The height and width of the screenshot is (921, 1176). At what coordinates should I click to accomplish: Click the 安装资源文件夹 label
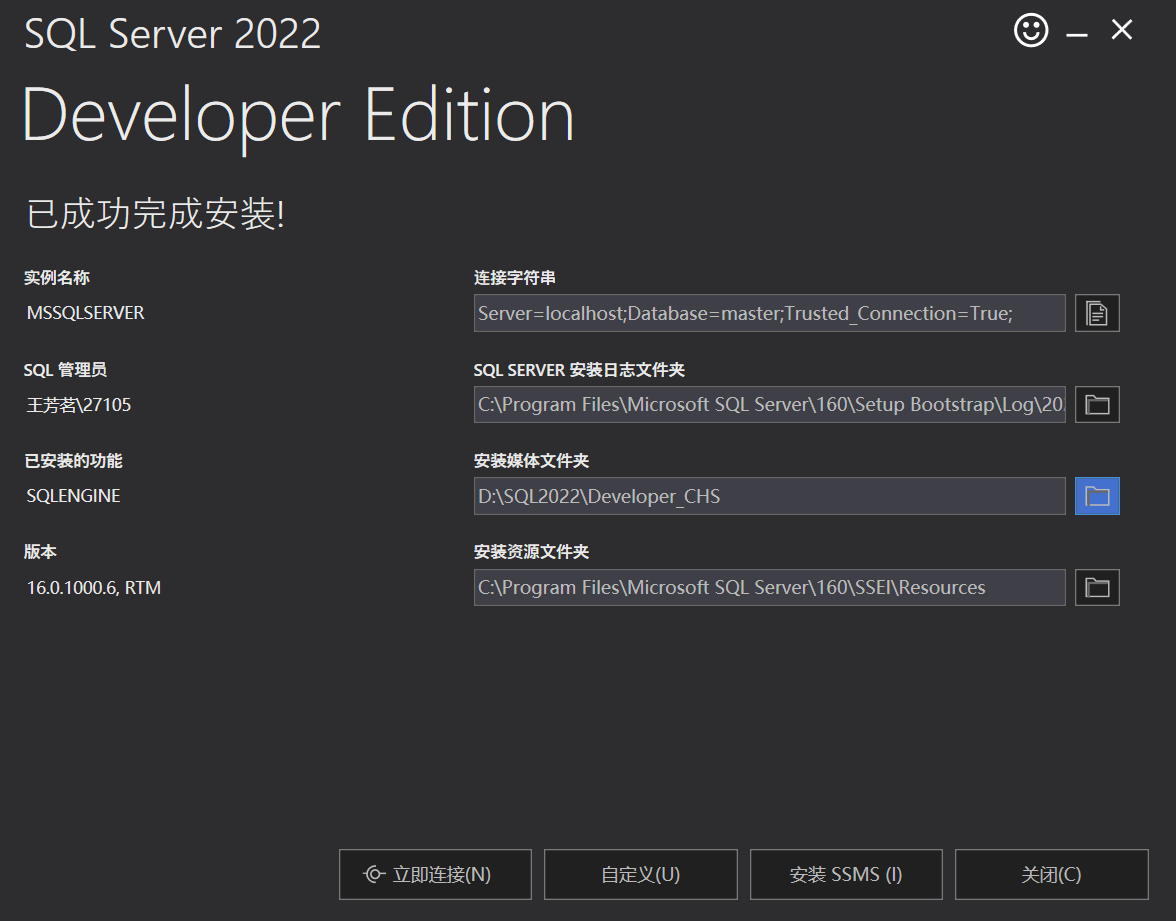531,551
